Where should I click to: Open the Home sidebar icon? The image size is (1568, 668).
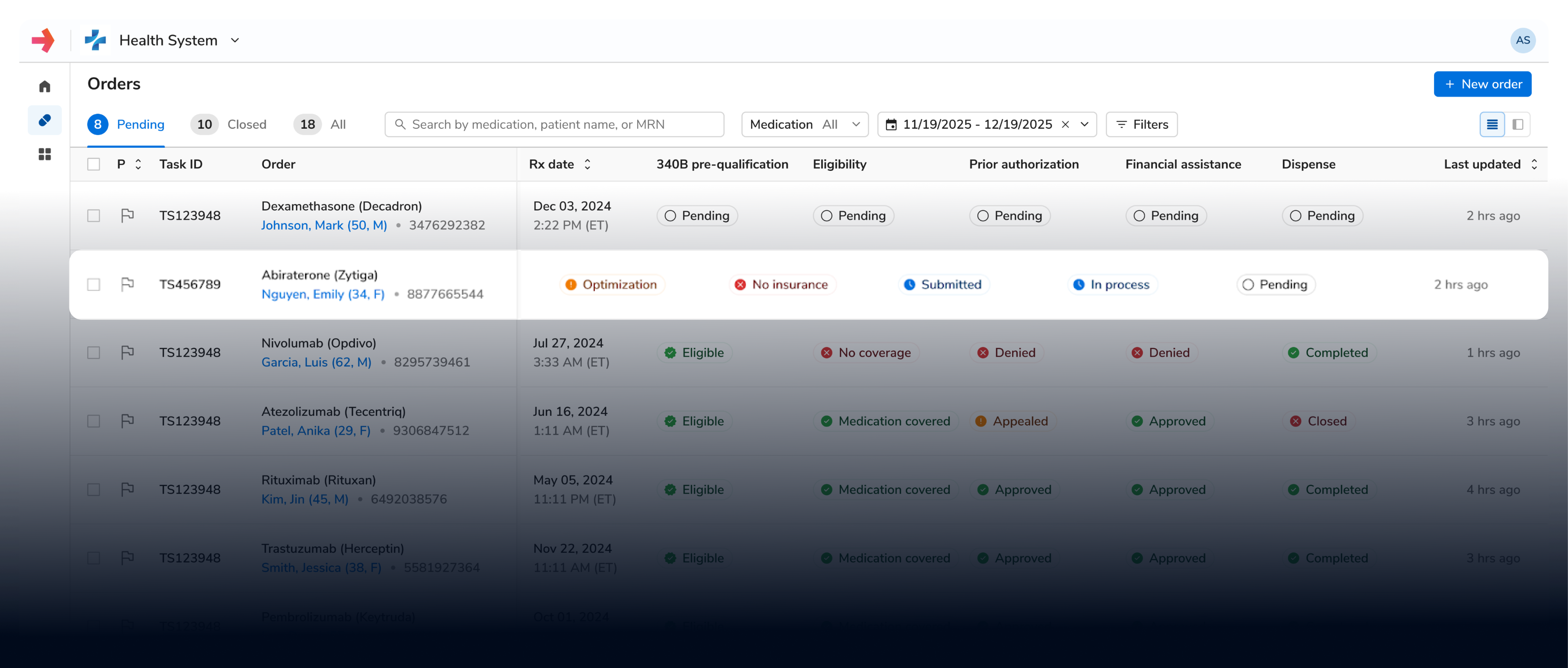click(x=44, y=86)
